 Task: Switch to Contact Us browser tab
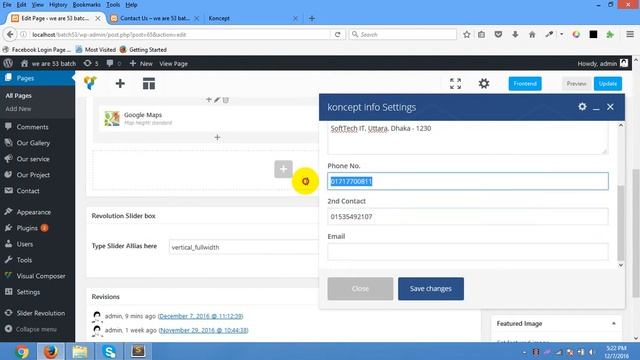click(155, 18)
